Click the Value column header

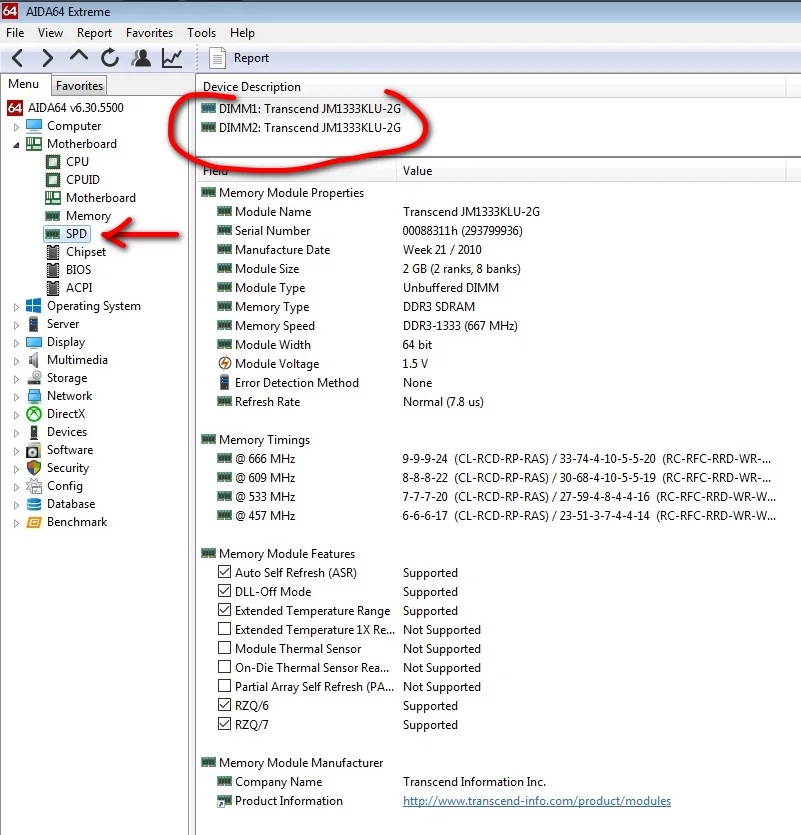591,171
